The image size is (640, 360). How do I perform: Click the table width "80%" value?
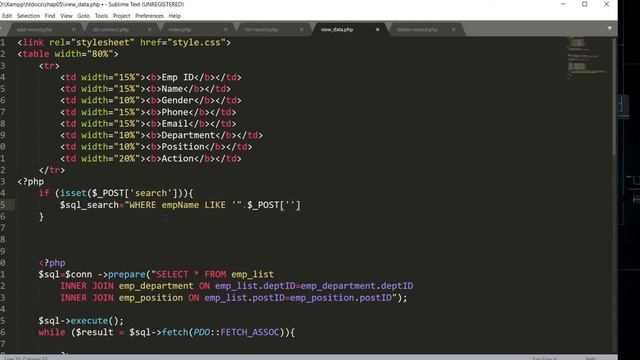pyautogui.click(x=100, y=54)
